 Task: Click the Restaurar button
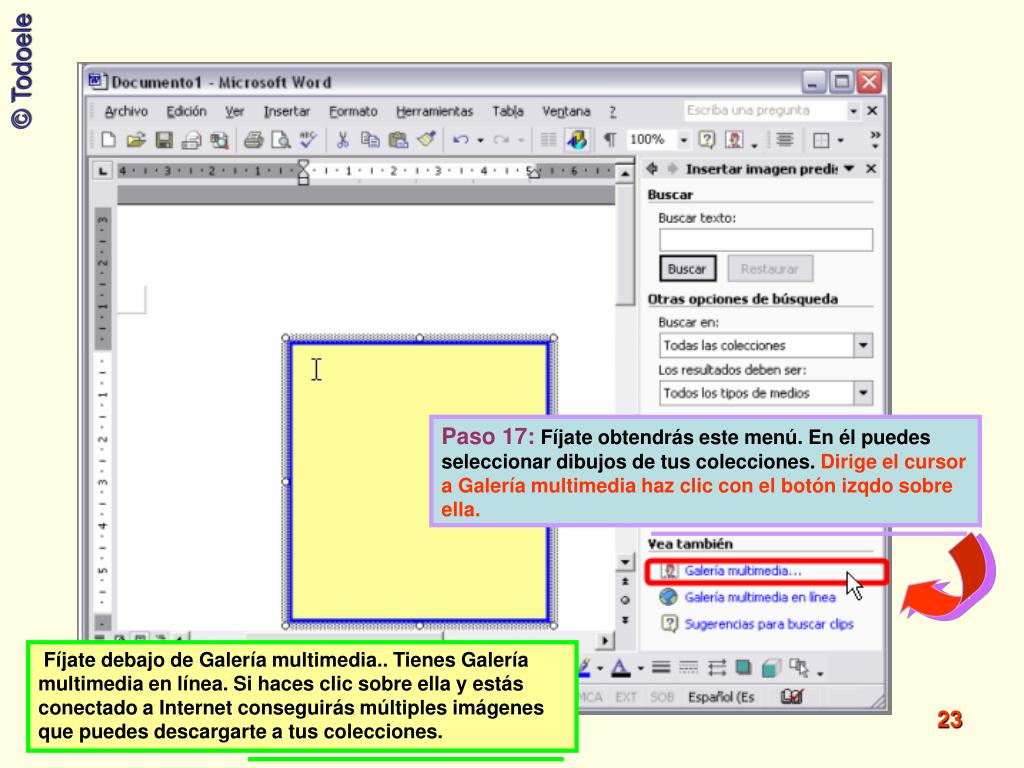pyautogui.click(x=770, y=269)
